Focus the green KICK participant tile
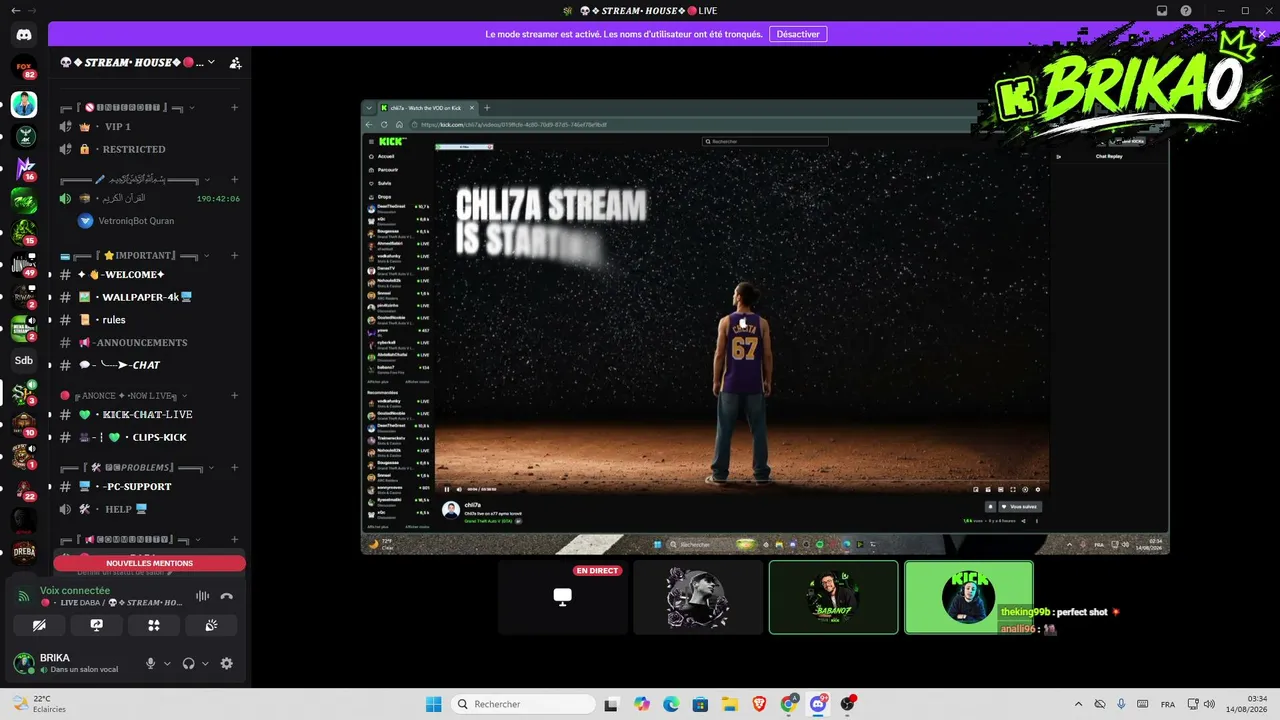Viewport: 1280px width, 720px height. (968, 597)
